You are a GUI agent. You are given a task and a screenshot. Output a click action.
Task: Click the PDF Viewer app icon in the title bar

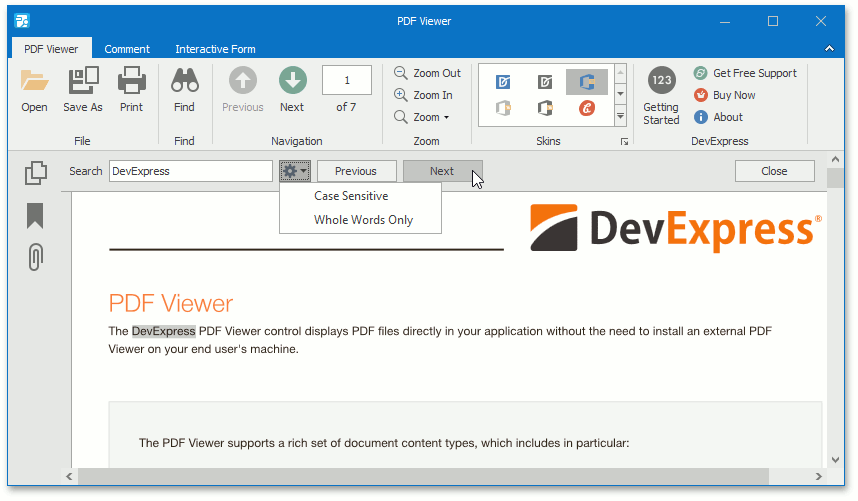pyautogui.click(x=22, y=21)
